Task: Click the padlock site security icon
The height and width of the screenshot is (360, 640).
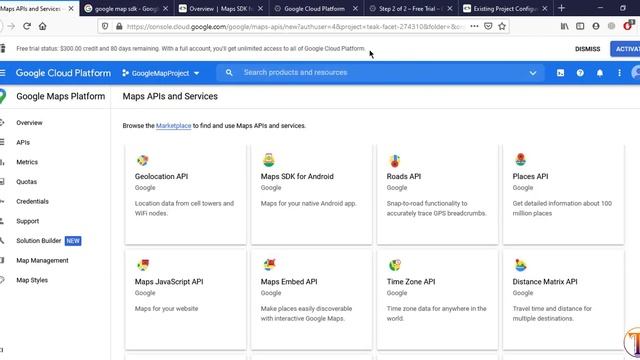Action: coord(119,26)
